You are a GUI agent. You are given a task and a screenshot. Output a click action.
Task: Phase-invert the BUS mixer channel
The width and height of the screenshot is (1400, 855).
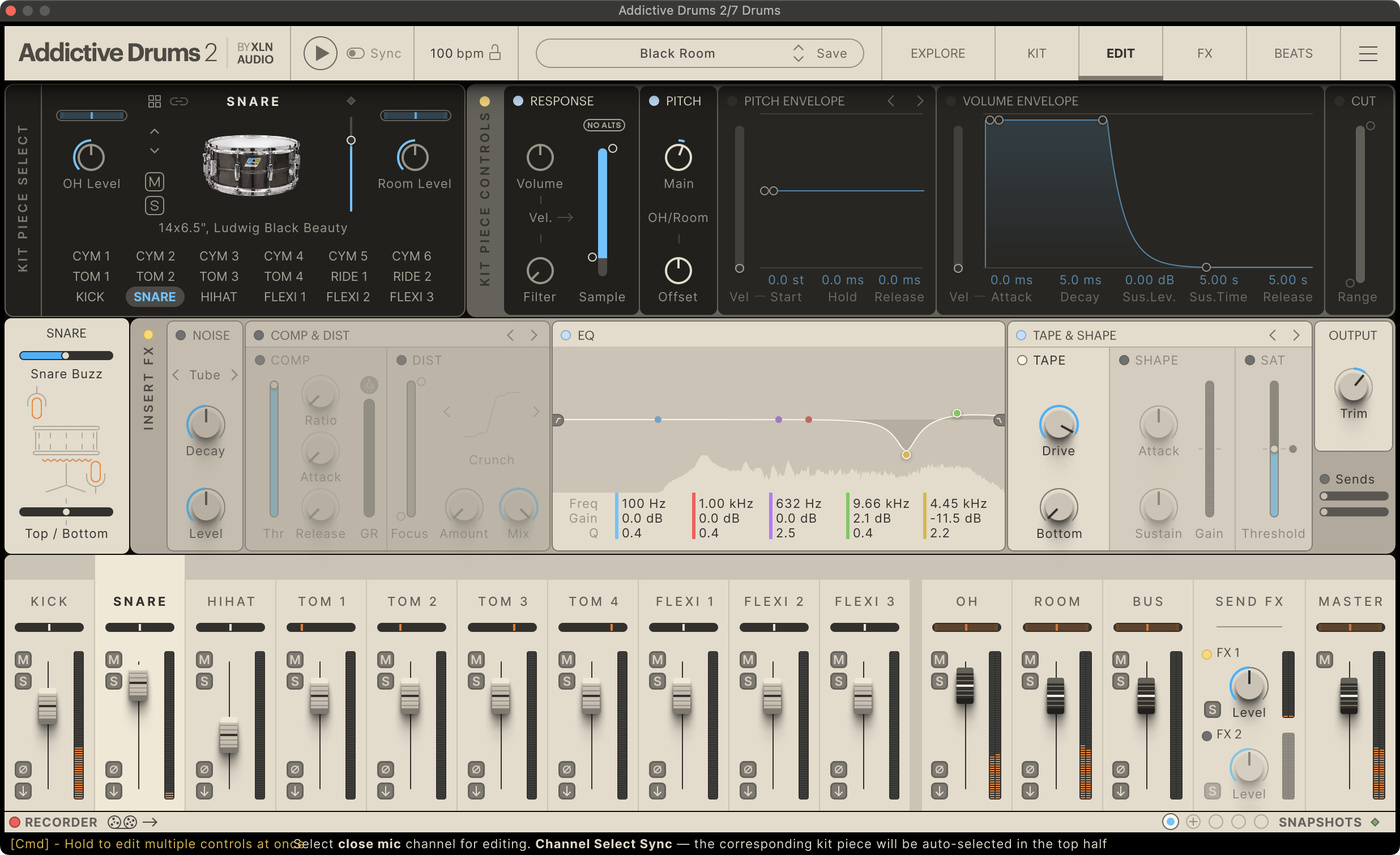click(1120, 769)
